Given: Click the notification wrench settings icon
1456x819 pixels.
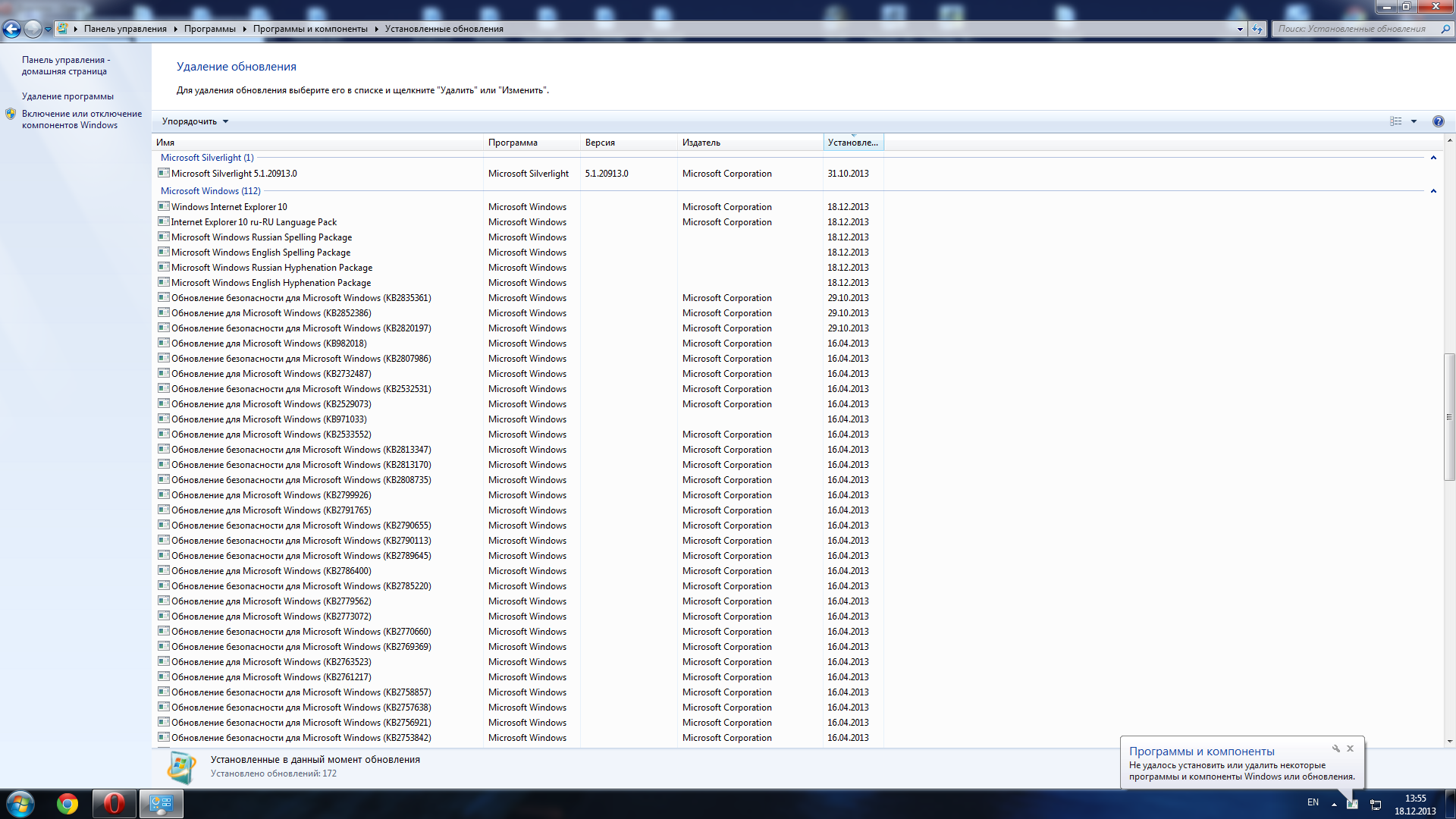Looking at the screenshot, I should point(1336,748).
